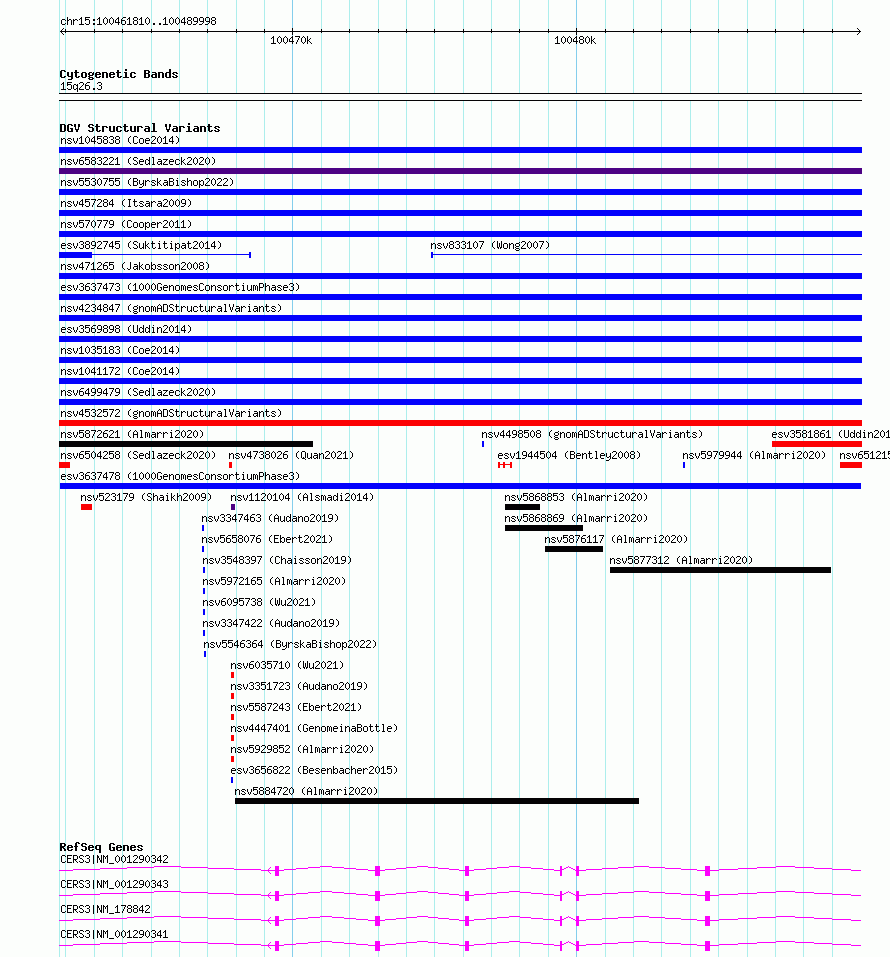Viewport: 890px width, 957px height.
Task: Open CERS3|NM_001290342 transcript label
Action: 114,859
